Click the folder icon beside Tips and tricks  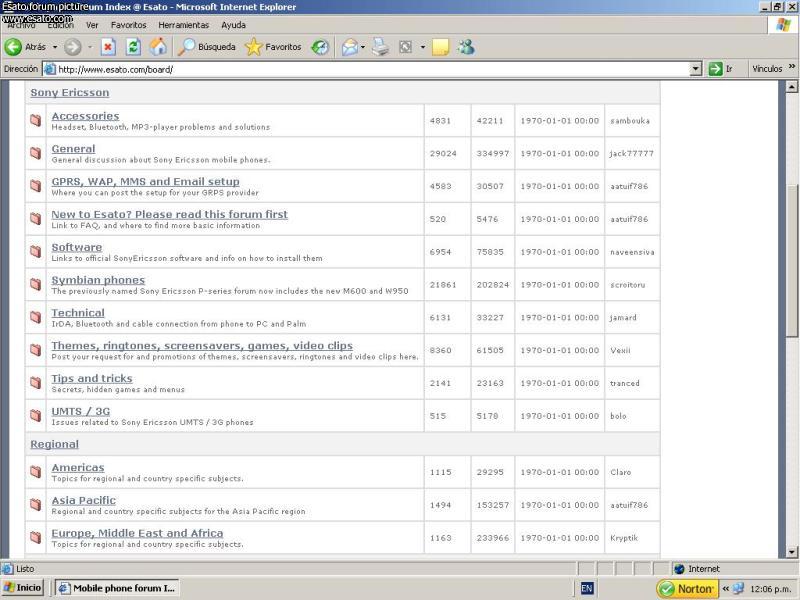tap(35, 383)
